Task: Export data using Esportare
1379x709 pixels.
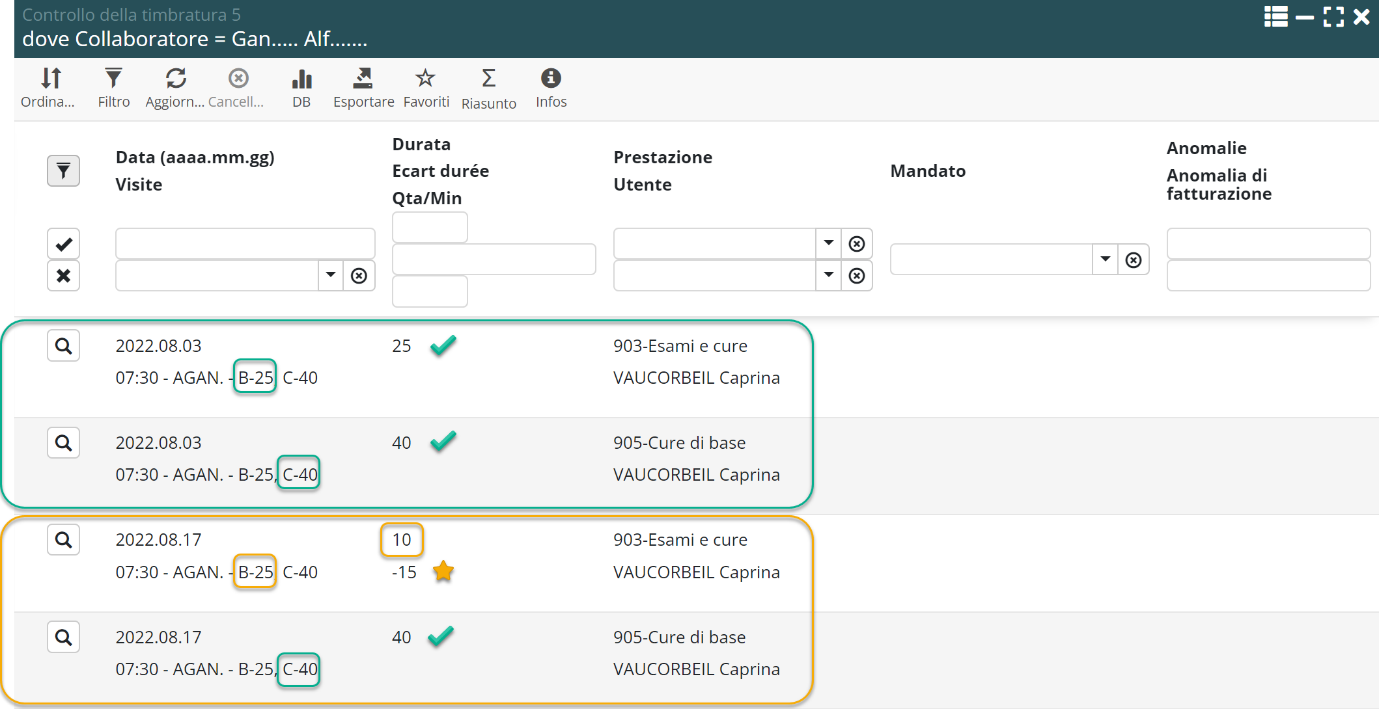Action: coord(363,80)
